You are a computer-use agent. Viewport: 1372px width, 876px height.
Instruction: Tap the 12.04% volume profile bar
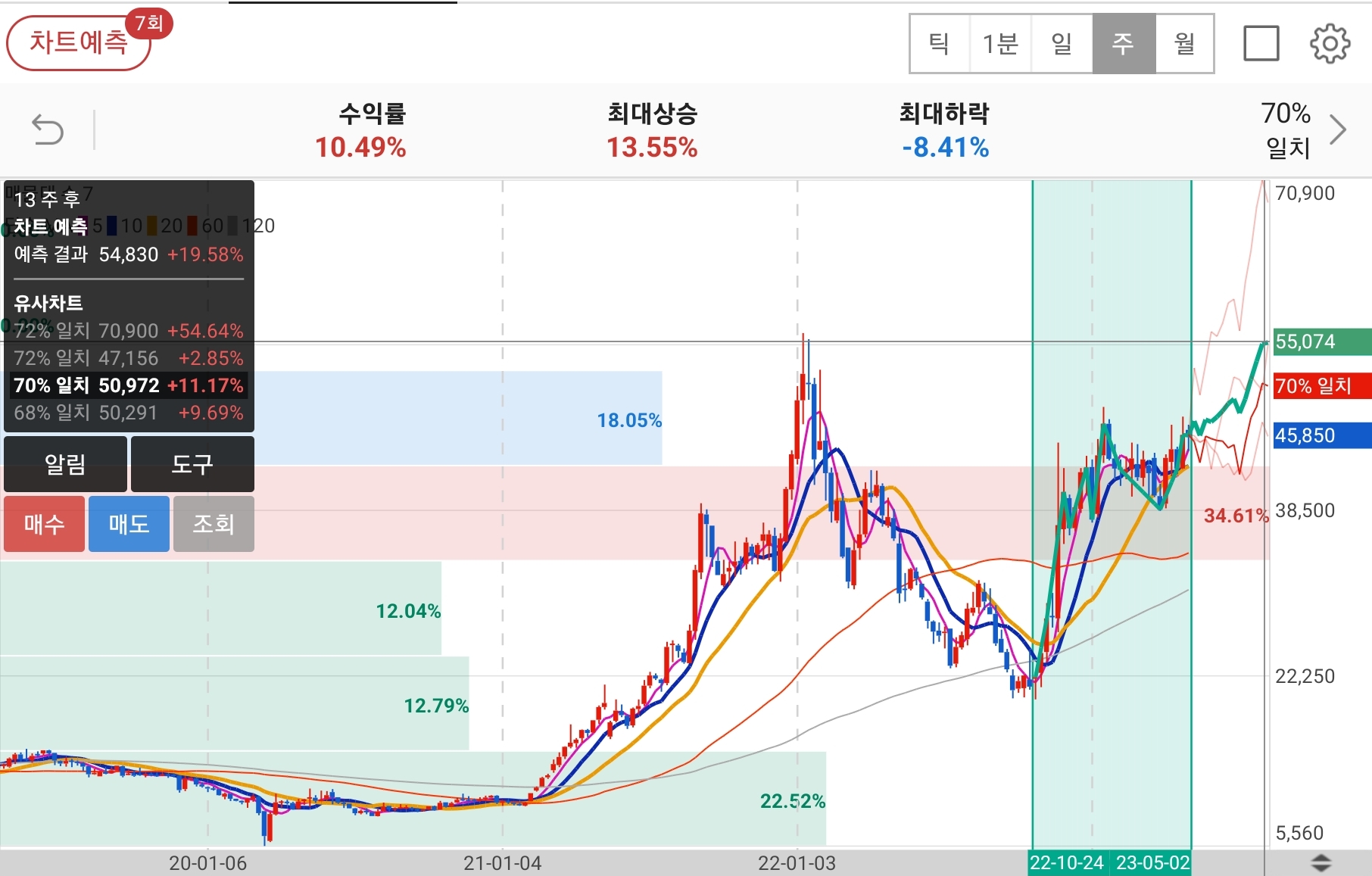pyautogui.click(x=220, y=608)
